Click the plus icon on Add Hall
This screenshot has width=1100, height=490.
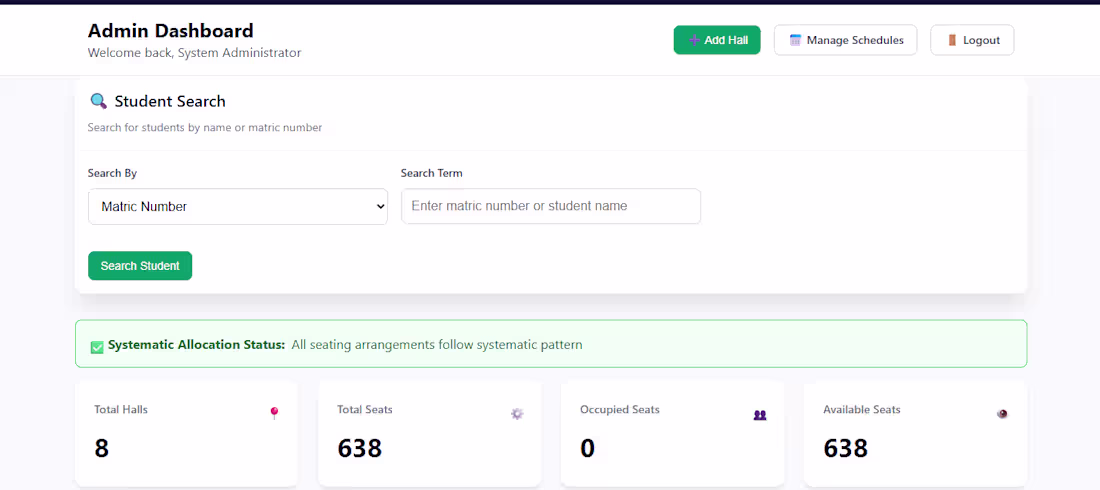pos(694,40)
